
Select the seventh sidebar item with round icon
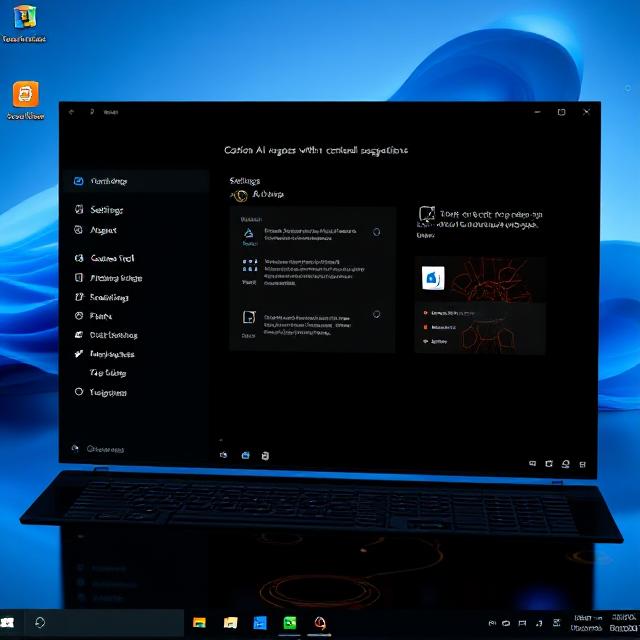tap(93, 316)
